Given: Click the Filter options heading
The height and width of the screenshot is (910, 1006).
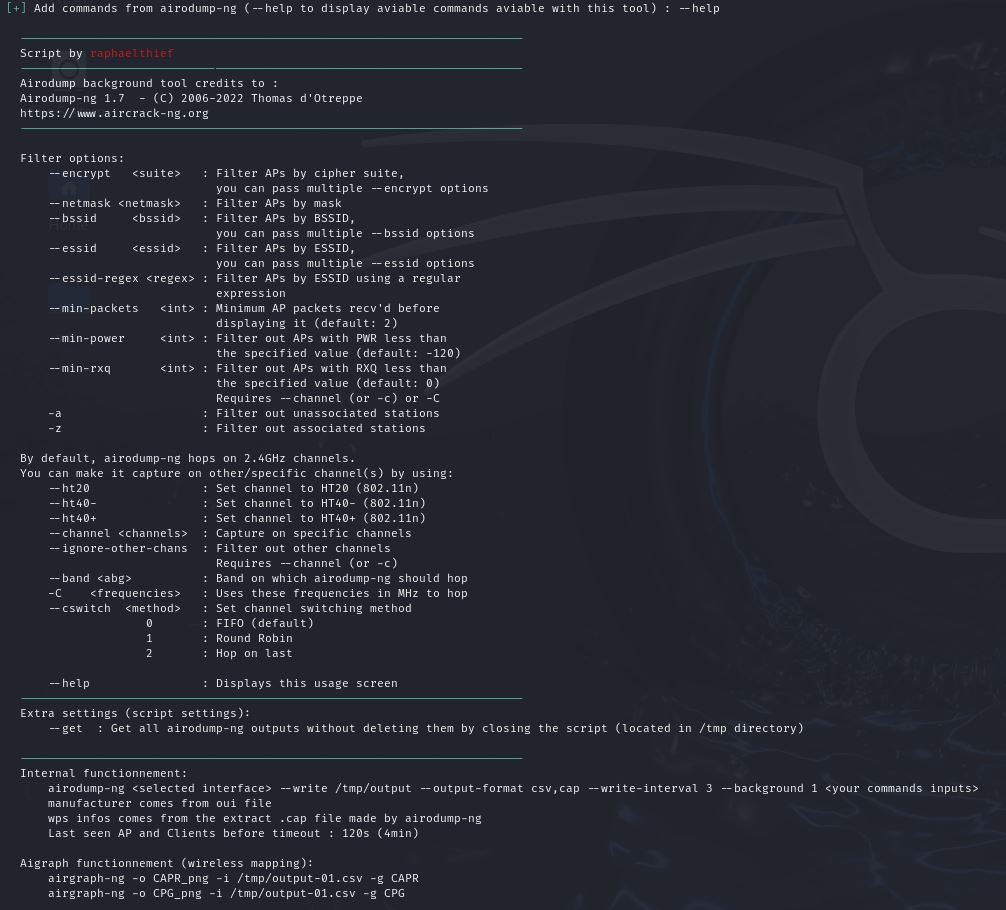Looking at the screenshot, I should coord(72,158).
